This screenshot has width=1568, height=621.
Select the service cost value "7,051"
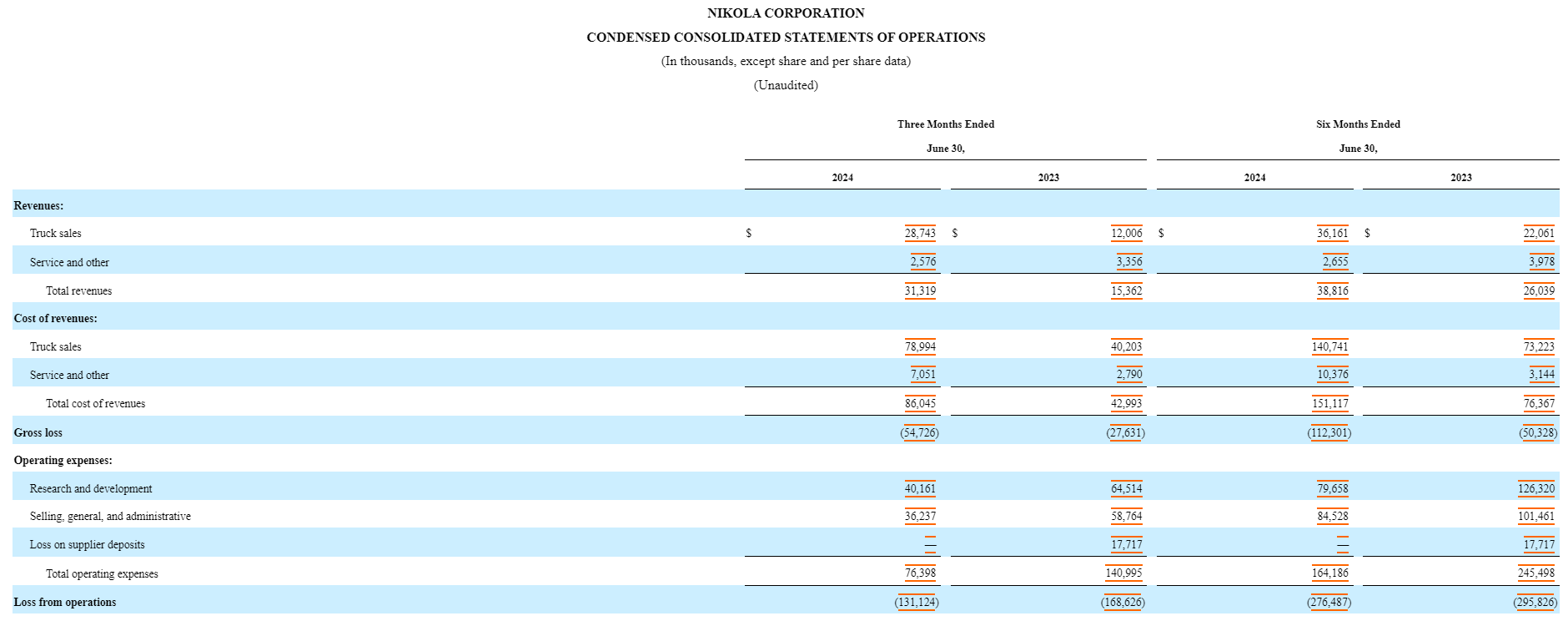923,375
